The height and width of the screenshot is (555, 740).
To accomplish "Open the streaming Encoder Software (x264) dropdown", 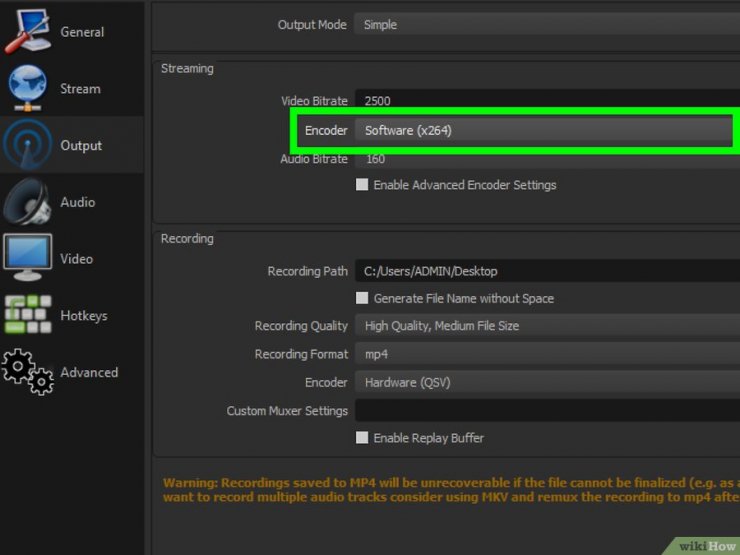I will tap(543, 130).
